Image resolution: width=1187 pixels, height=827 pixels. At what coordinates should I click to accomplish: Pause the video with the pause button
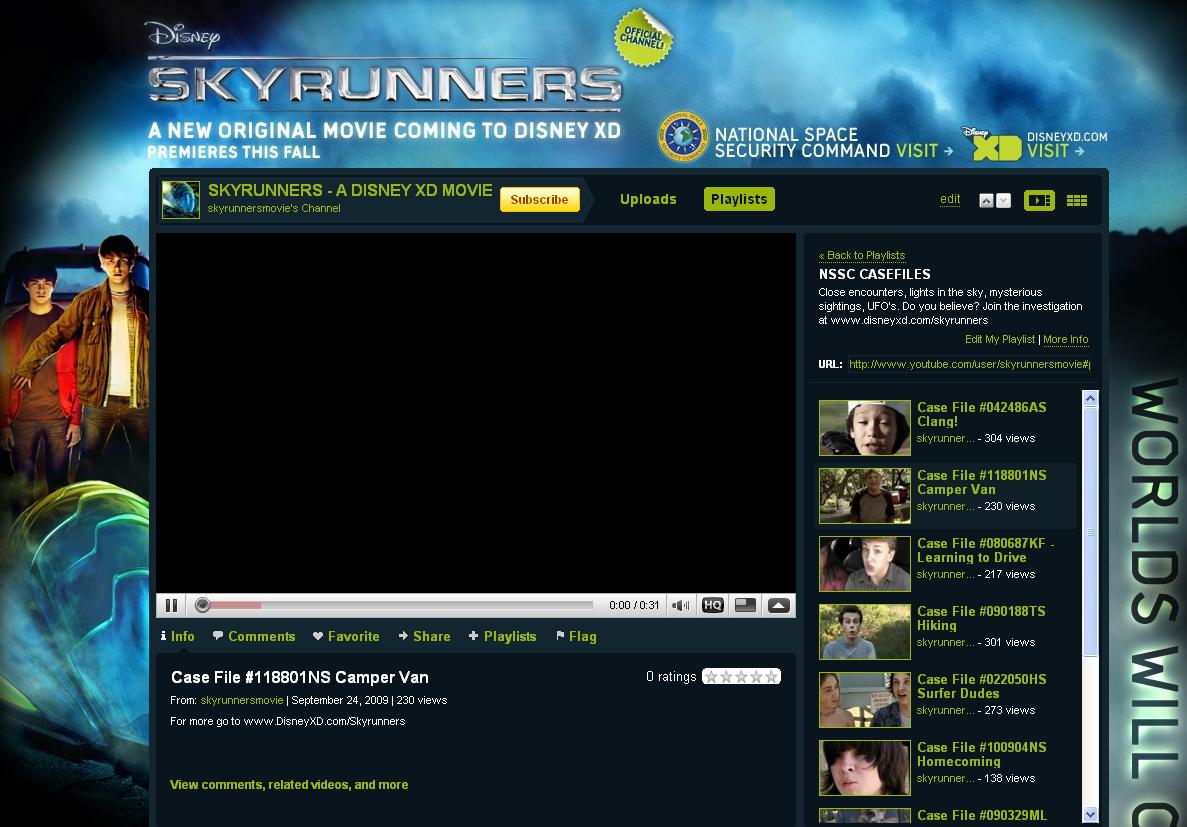point(171,605)
